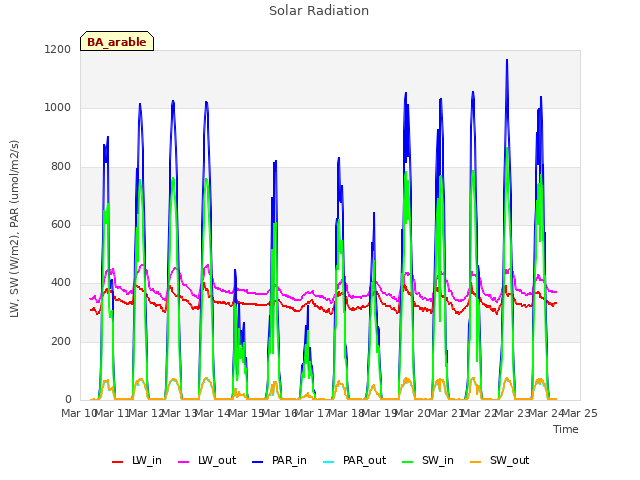Click the 1200 y-axis tick label
The height and width of the screenshot is (480, 640).
tap(58, 49)
